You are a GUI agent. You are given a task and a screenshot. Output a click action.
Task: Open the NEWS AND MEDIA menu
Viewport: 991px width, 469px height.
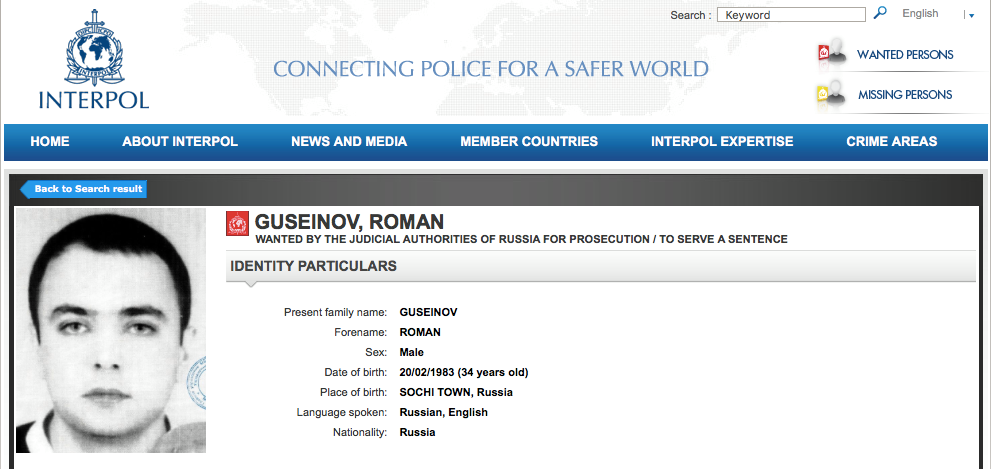click(349, 142)
